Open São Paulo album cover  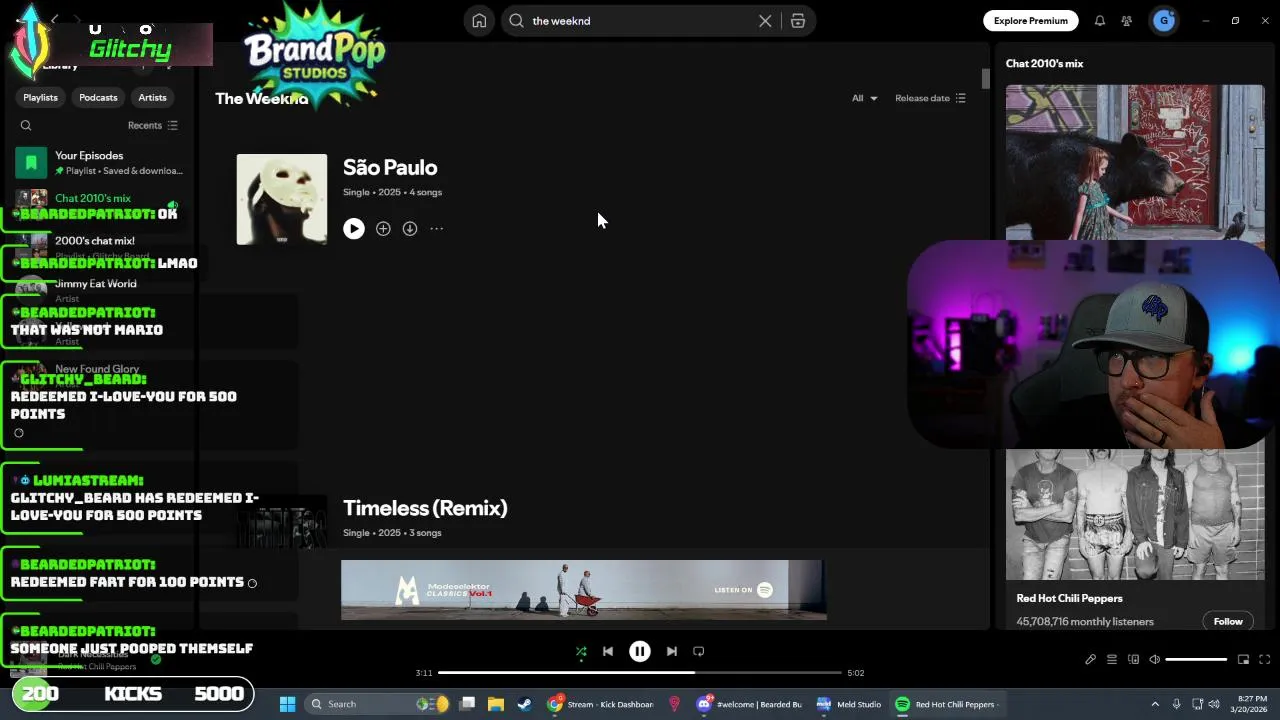(282, 199)
